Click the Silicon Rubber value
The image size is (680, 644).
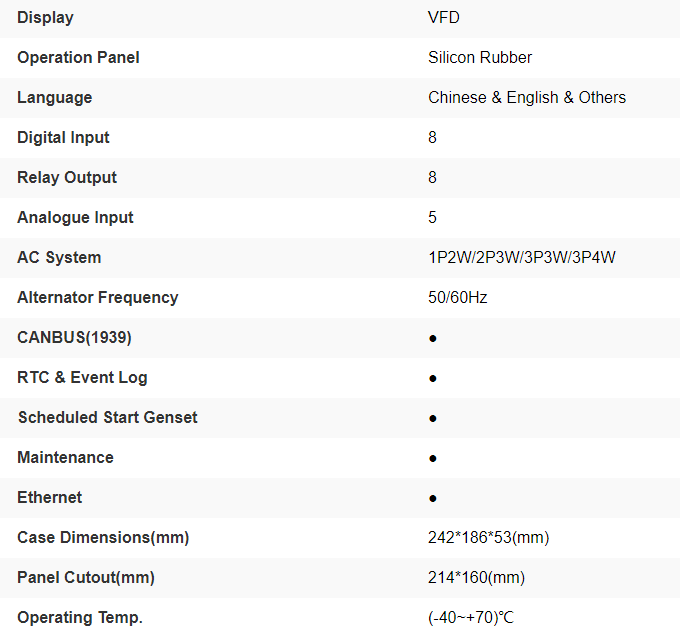(x=480, y=57)
